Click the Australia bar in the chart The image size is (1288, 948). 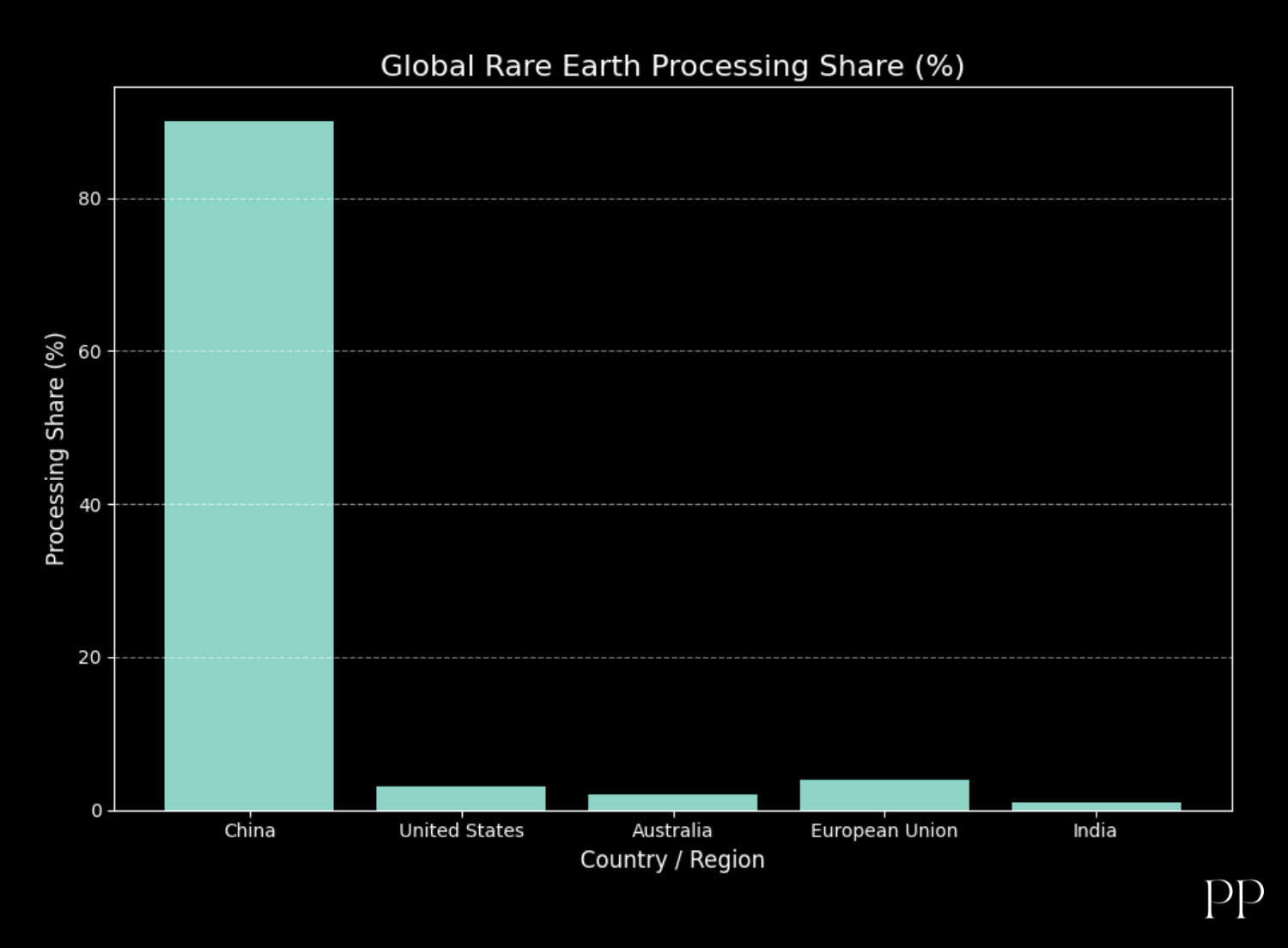672,802
